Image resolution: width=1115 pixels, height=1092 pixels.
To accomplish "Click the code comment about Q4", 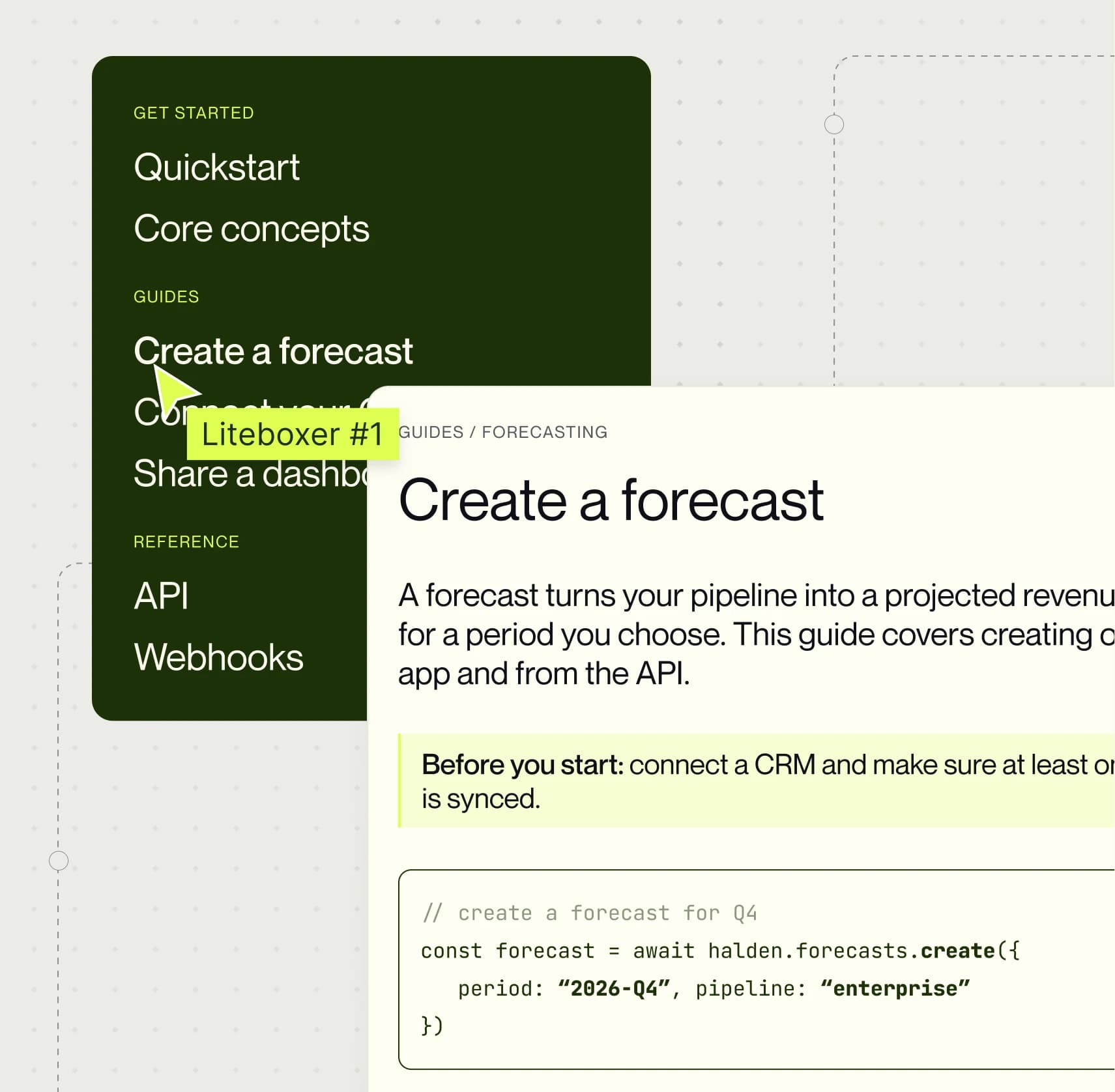I will pyautogui.click(x=590, y=913).
